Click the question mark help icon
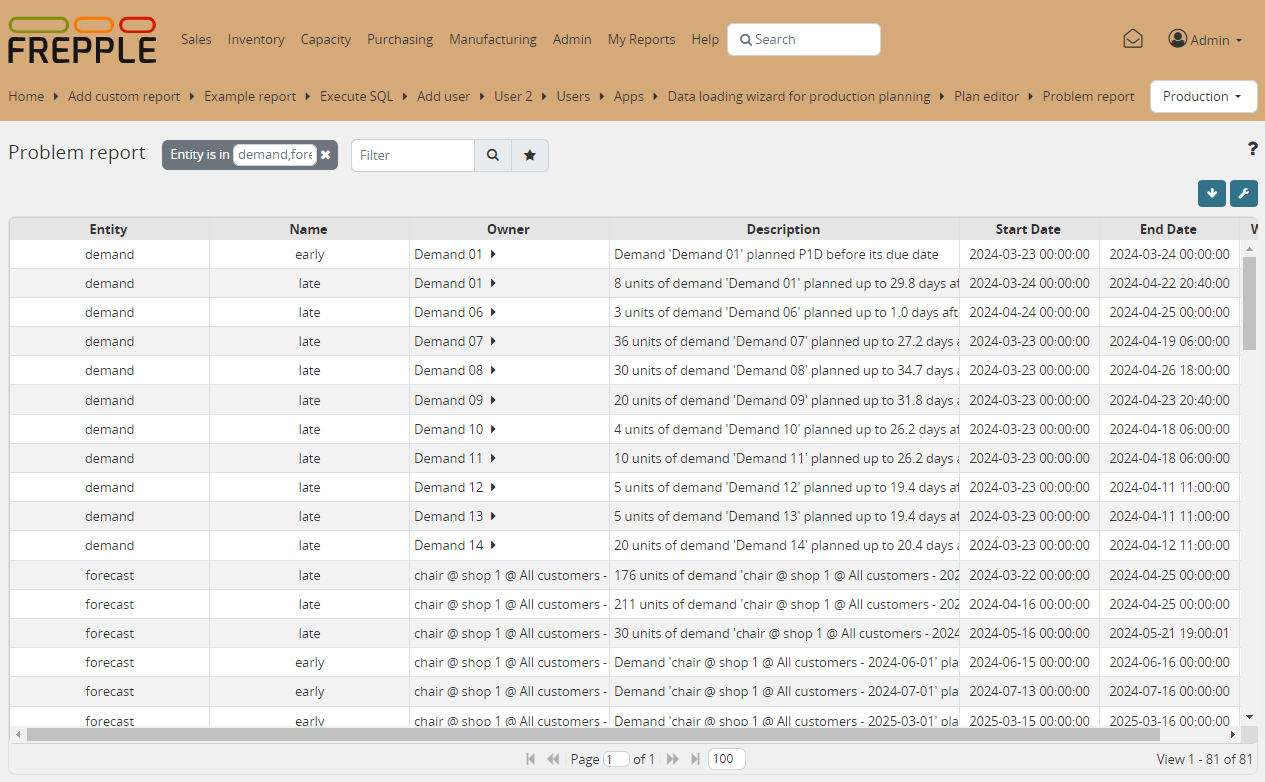1265x782 pixels. click(1252, 149)
